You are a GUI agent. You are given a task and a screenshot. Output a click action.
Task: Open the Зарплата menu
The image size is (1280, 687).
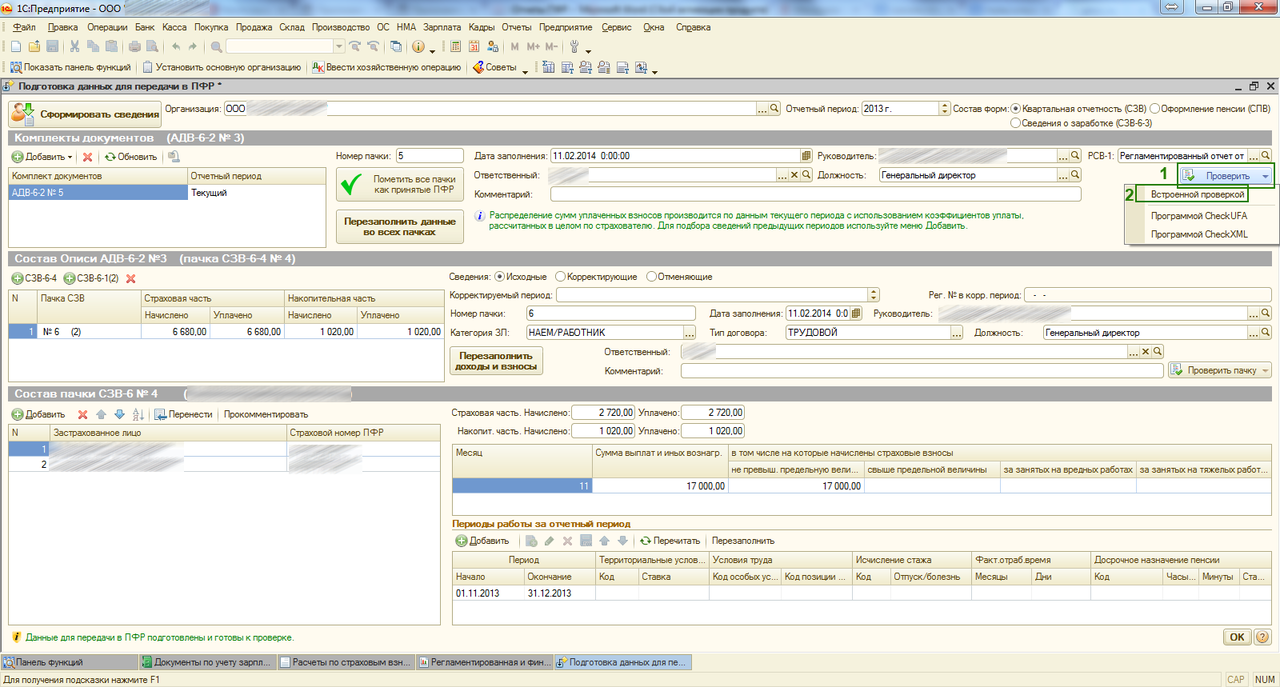(x=441, y=27)
